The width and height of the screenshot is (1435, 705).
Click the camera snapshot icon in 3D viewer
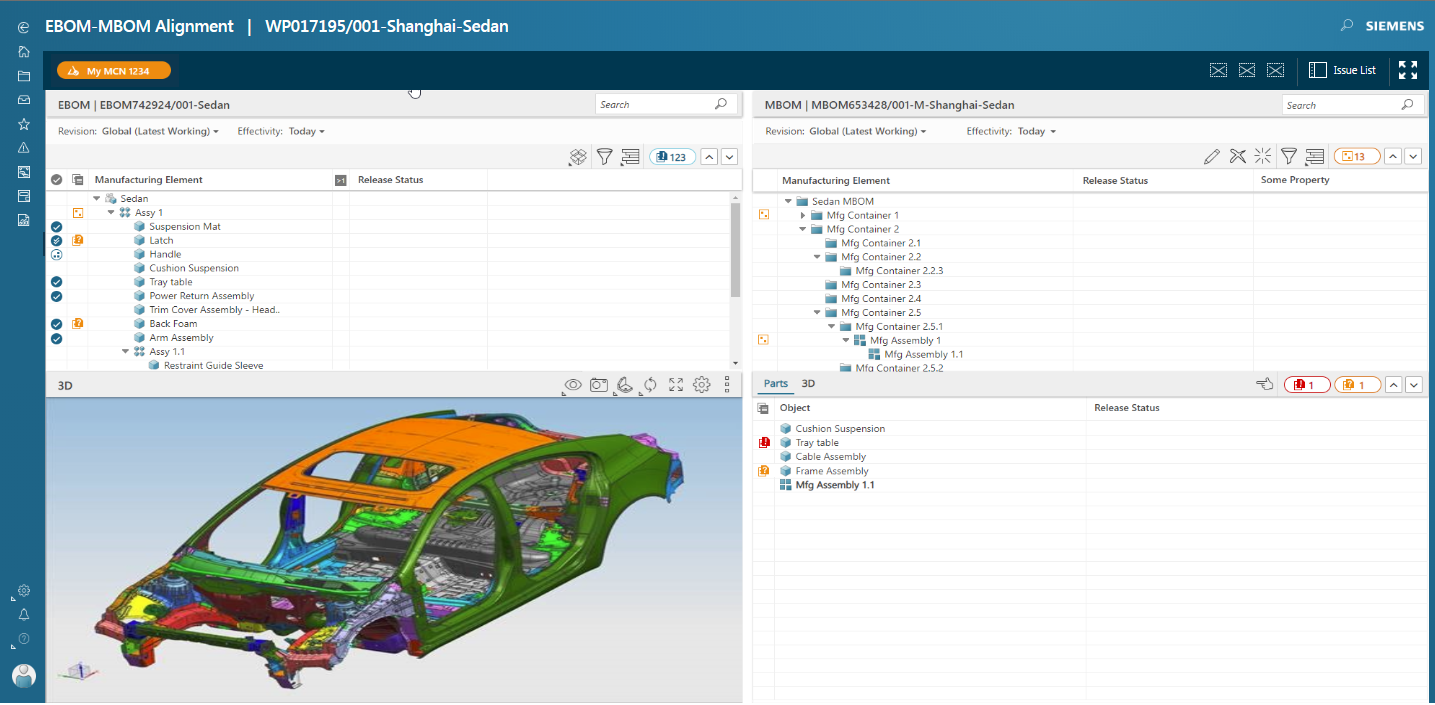pos(598,384)
